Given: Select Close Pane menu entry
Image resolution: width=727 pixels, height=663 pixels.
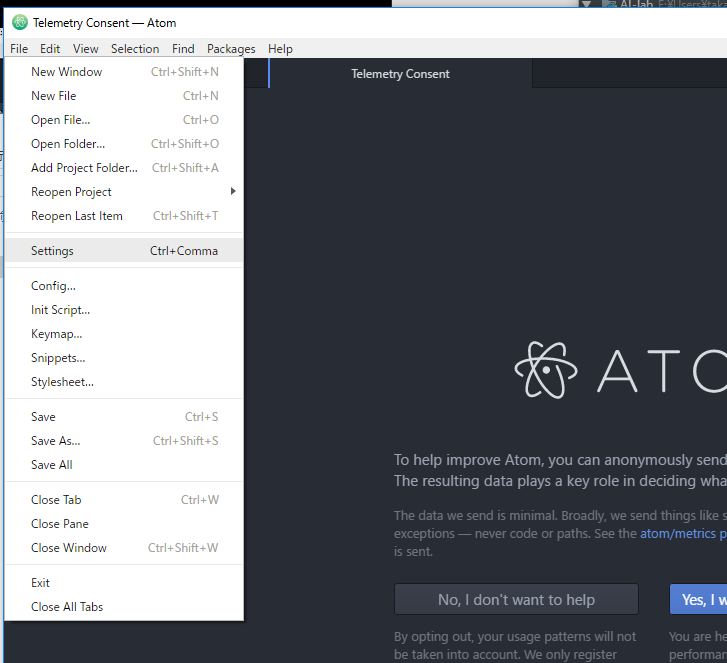Looking at the screenshot, I should [124, 524].
